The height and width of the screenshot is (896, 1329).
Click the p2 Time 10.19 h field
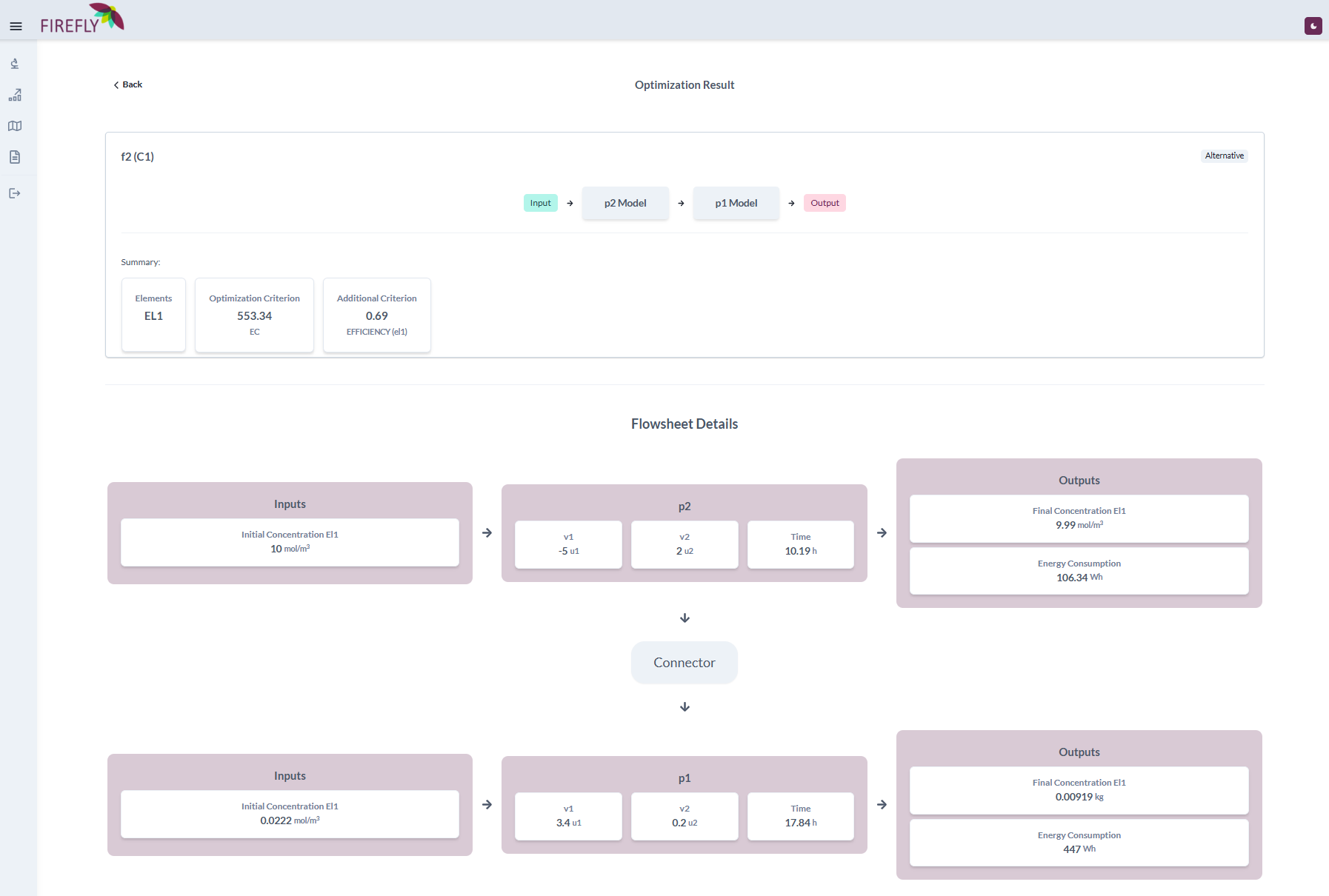click(800, 544)
